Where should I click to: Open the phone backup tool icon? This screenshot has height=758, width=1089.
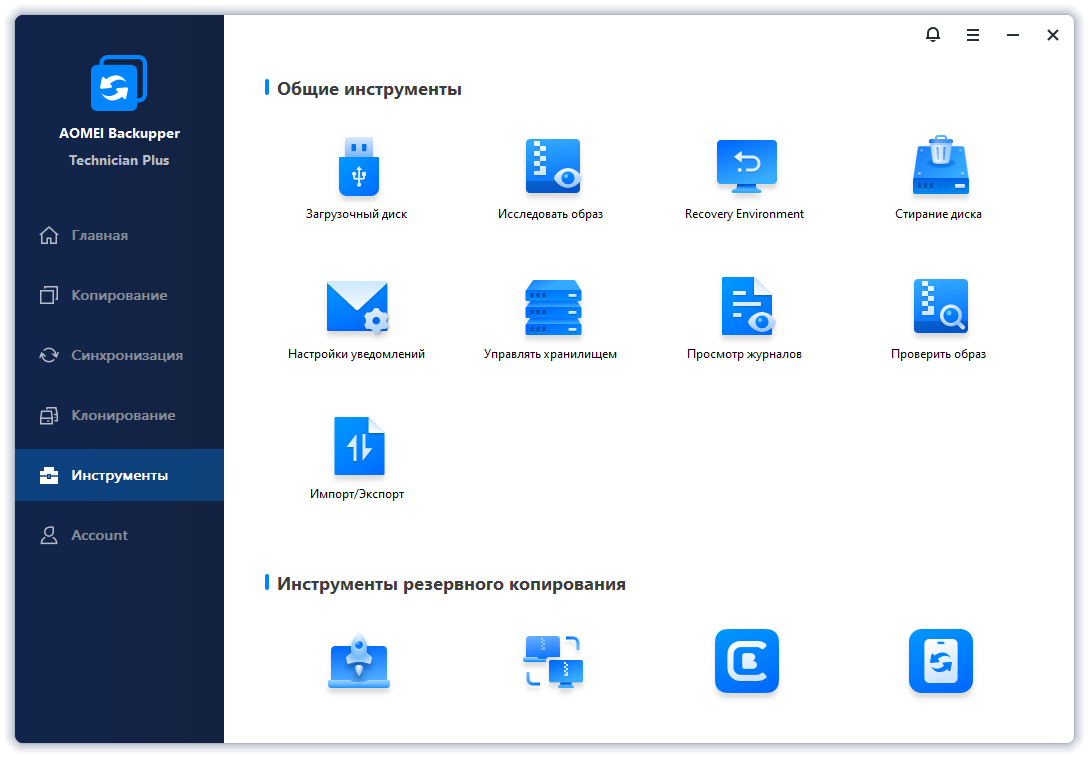pos(940,661)
